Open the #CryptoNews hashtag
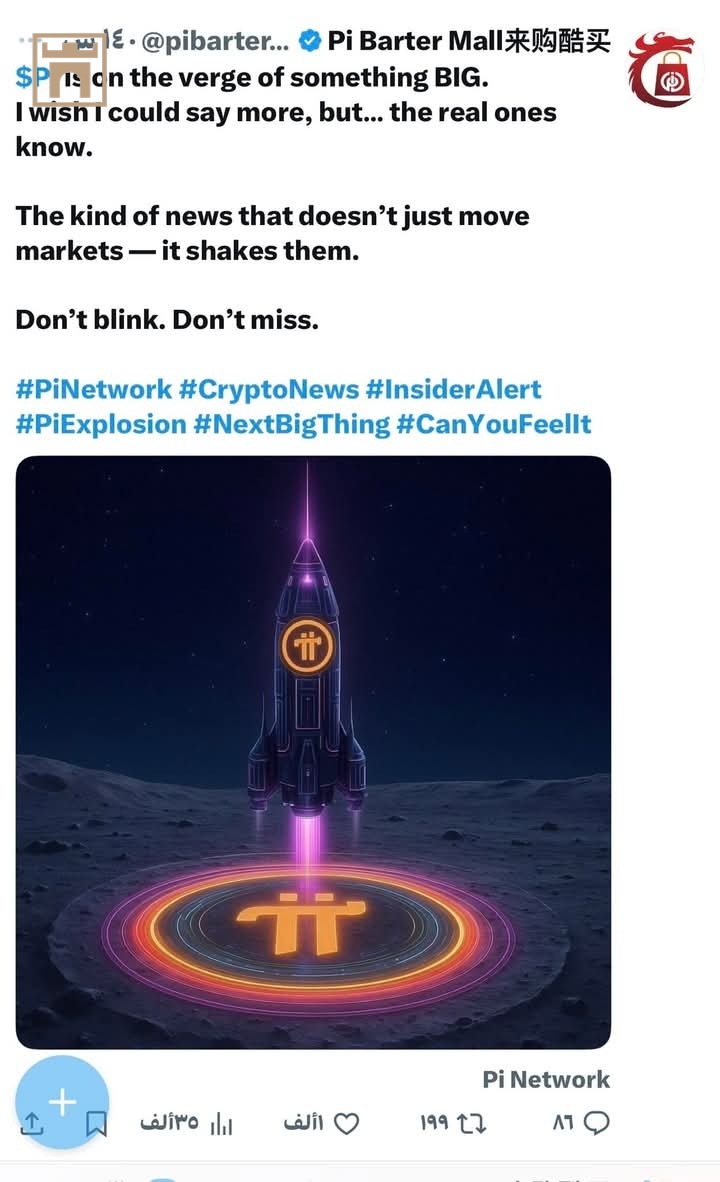Screen dimensions: 720x1182 269,389
